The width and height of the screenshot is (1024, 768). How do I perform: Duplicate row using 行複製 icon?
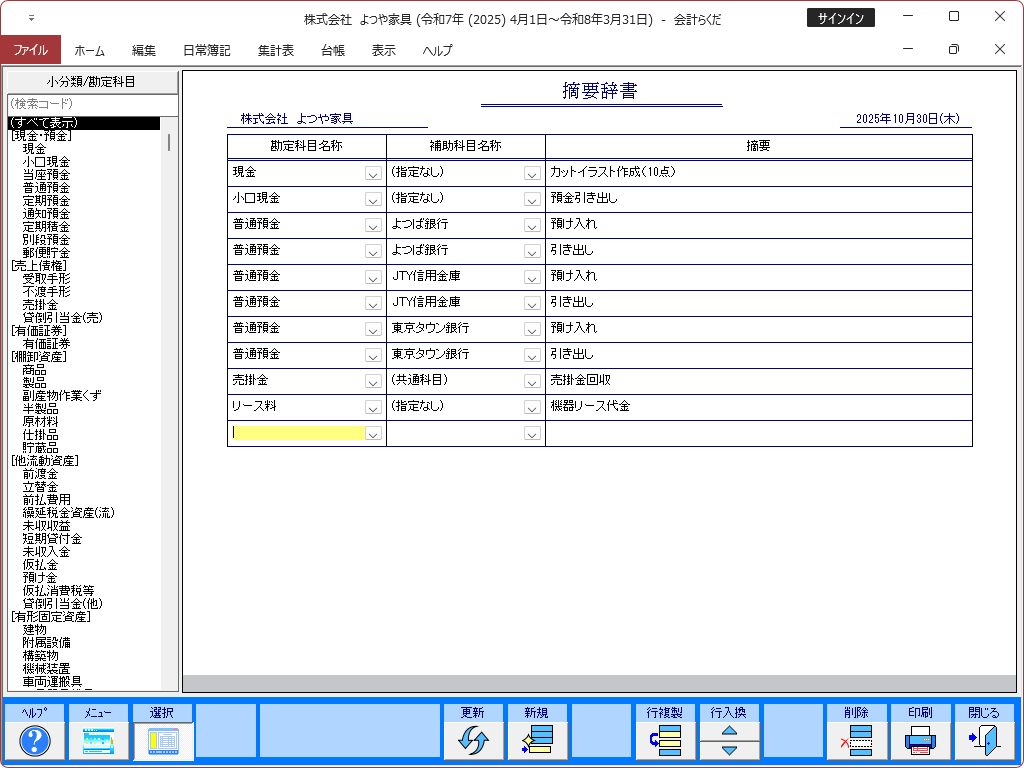pos(665,741)
